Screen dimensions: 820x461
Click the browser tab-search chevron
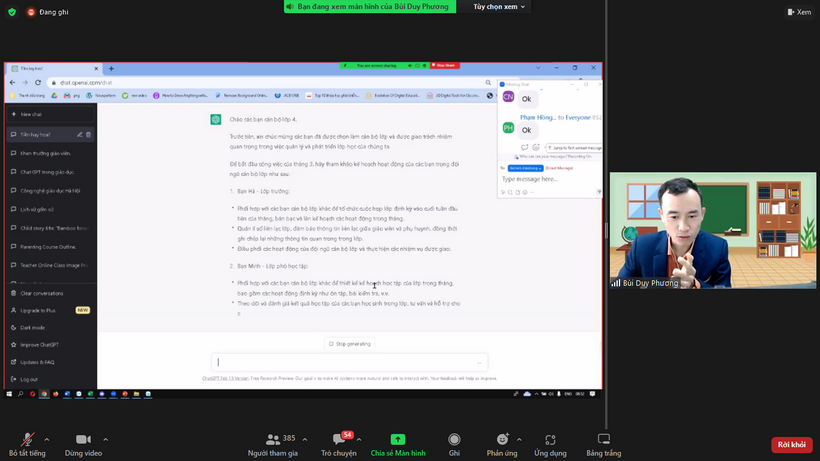(x=538, y=68)
